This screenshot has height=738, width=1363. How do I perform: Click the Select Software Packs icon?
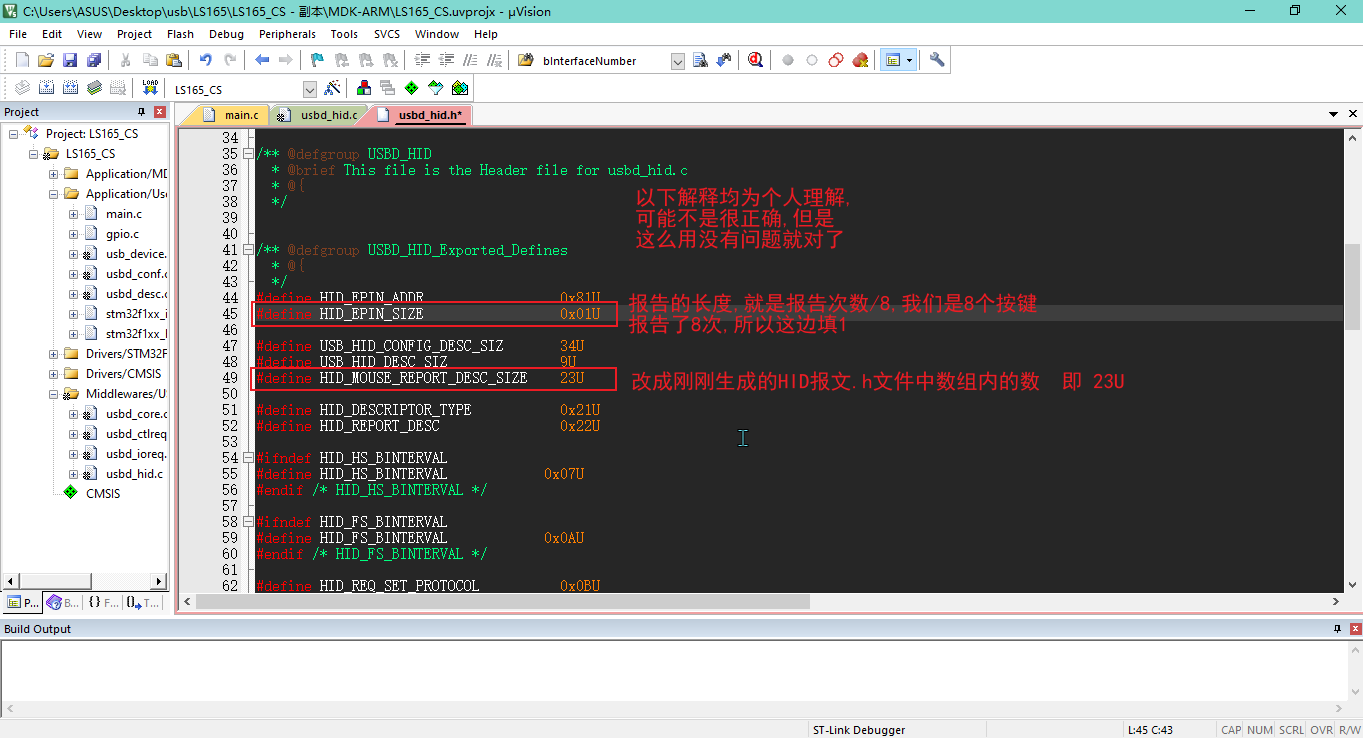click(436, 88)
